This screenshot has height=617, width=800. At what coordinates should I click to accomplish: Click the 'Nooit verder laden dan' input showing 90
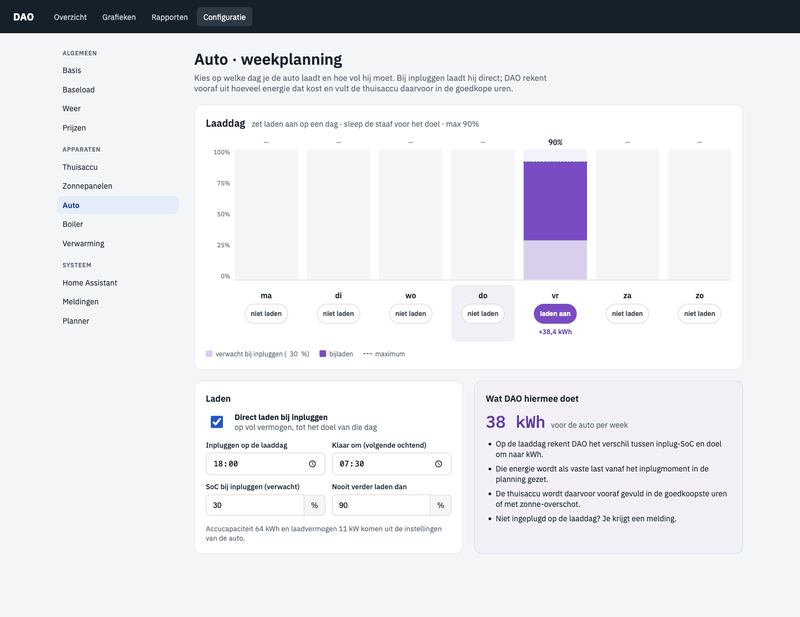point(381,505)
